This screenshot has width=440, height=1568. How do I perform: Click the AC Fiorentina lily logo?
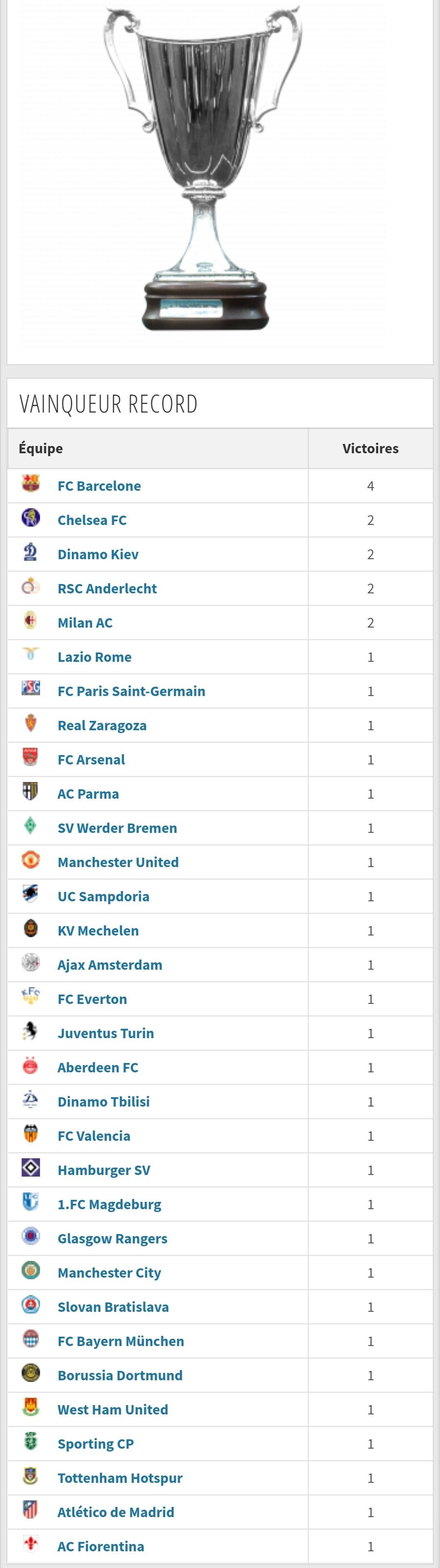pos(31,1544)
